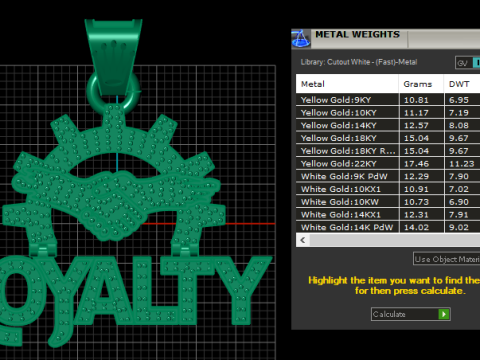Select the handshake model in the viewport

(117, 205)
